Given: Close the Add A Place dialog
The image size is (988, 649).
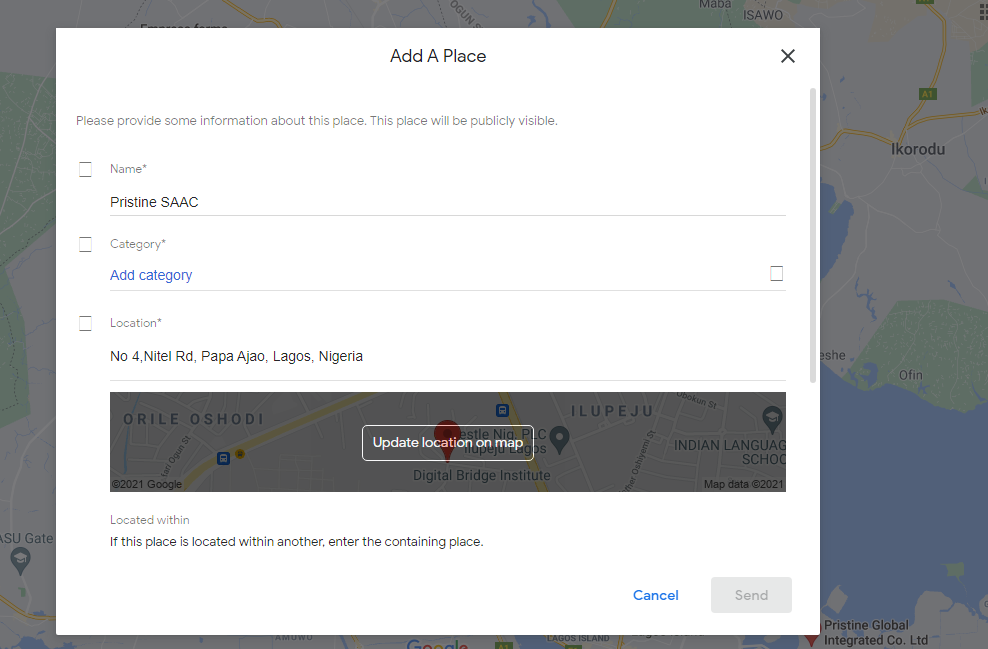Looking at the screenshot, I should click(x=788, y=56).
